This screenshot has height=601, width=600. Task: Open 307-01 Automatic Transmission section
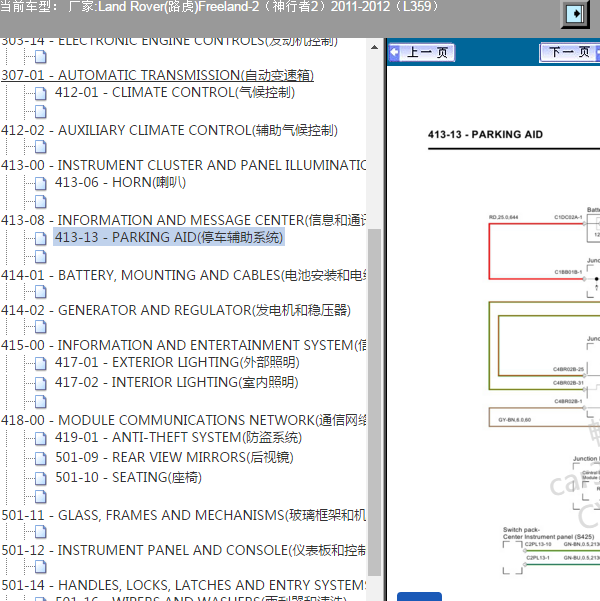(x=157, y=75)
